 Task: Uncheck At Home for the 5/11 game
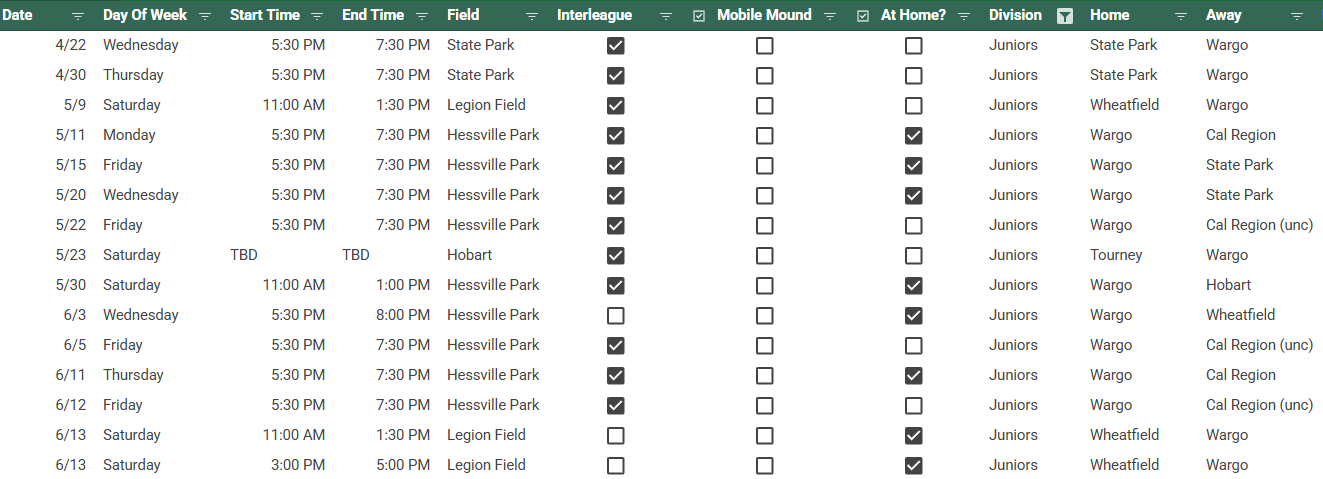(x=913, y=135)
